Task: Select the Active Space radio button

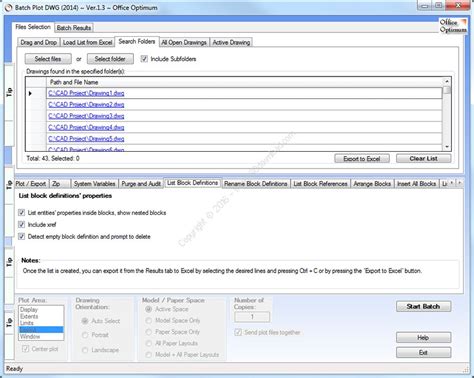Action: (x=148, y=309)
